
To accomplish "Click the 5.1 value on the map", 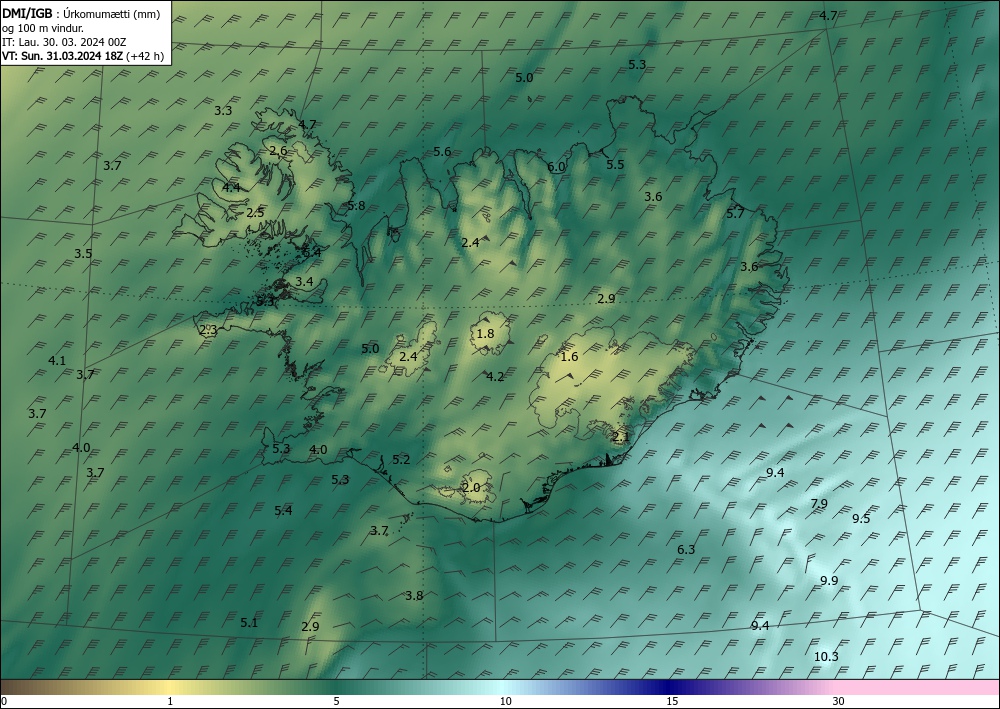I will (x=249, y=622).
